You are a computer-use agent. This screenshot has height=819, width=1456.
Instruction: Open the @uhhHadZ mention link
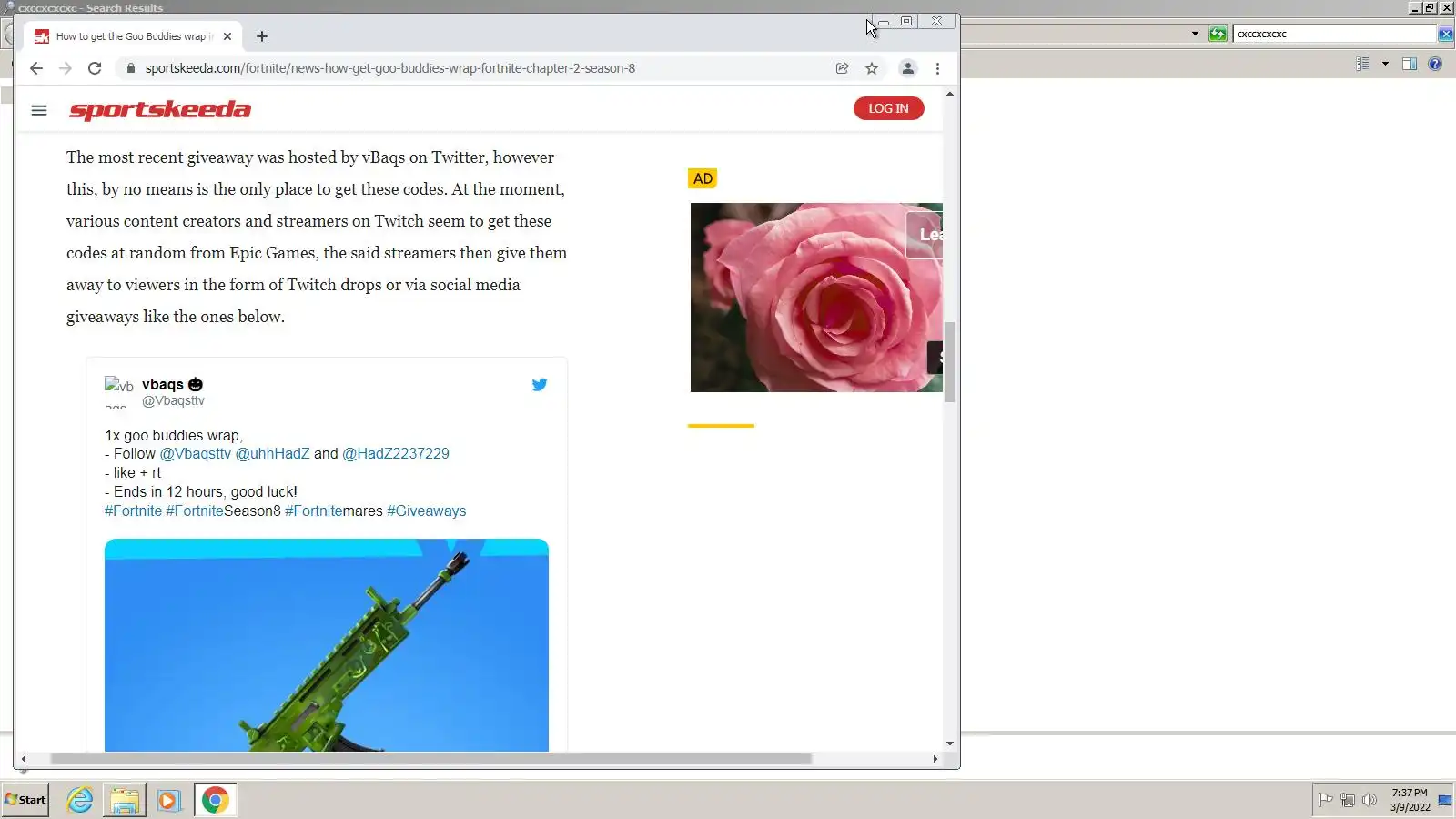pyautogui.click(x=273, y=454)
